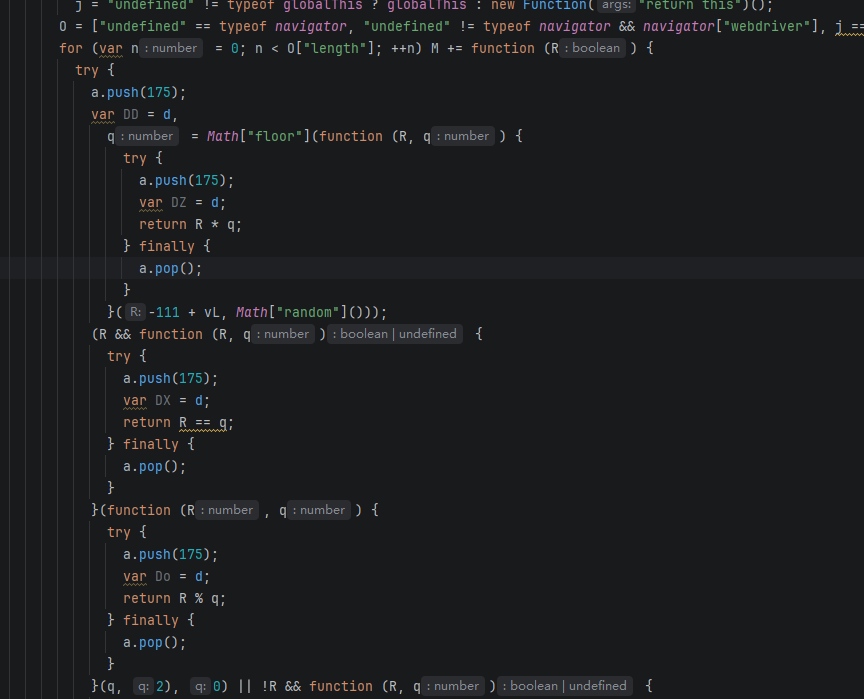Click the 'return R * q;' statement
Image resolution: width=864 pixels, height=699 pixels.
point(190,225)
